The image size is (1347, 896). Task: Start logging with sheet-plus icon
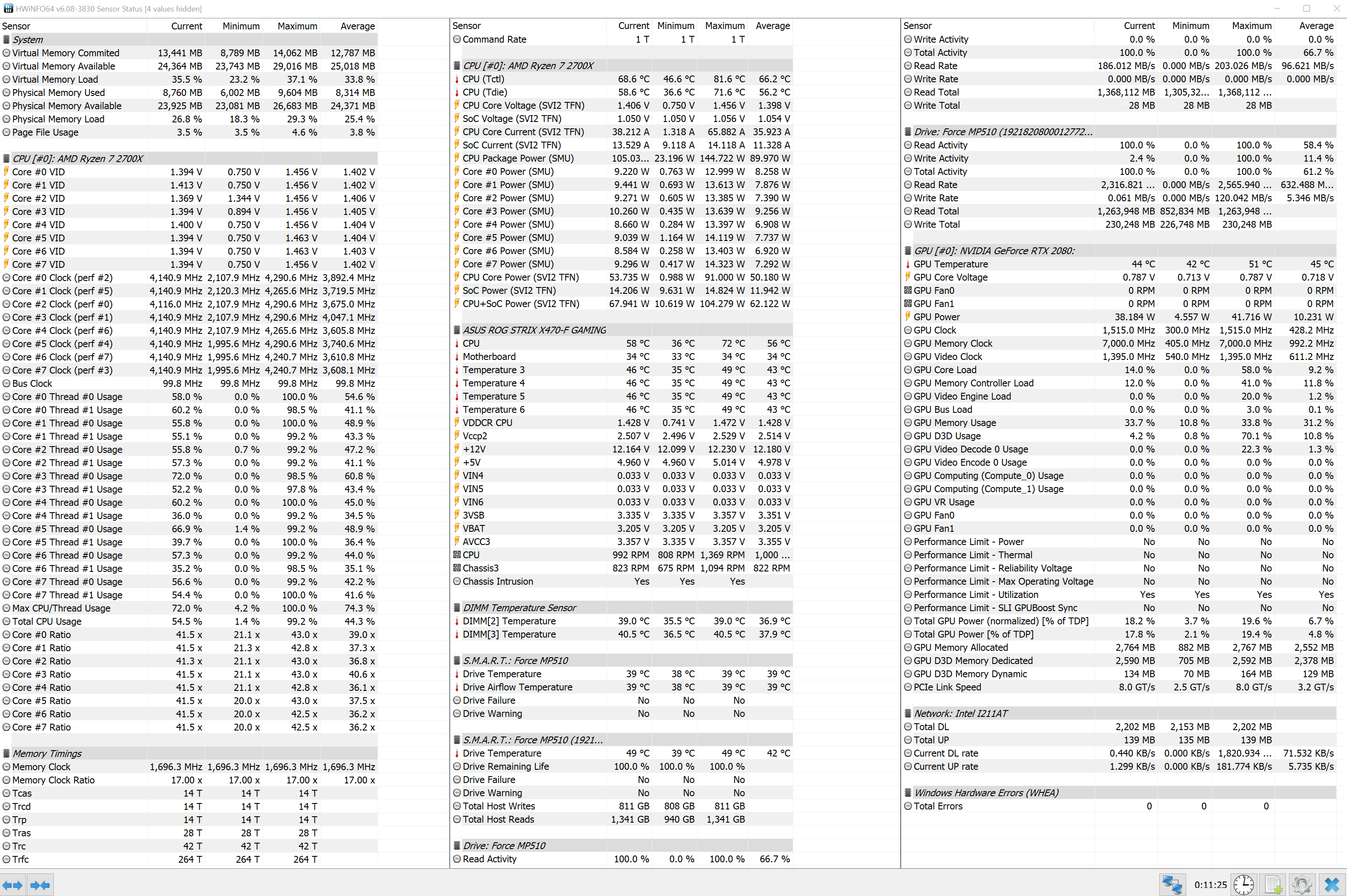tap(1273, 885)
